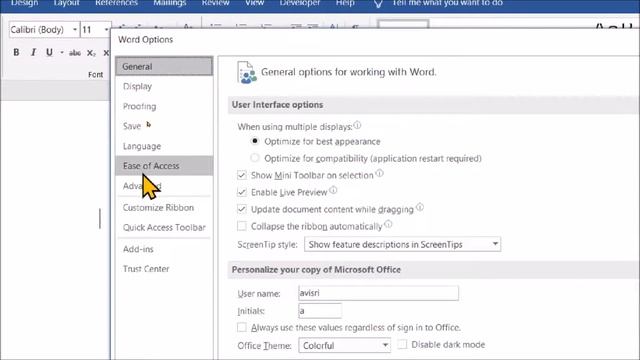This screenshot has width=640, height=360.
Task: Uncheck Update document content while dragging
Action: [x=242, y=209]
